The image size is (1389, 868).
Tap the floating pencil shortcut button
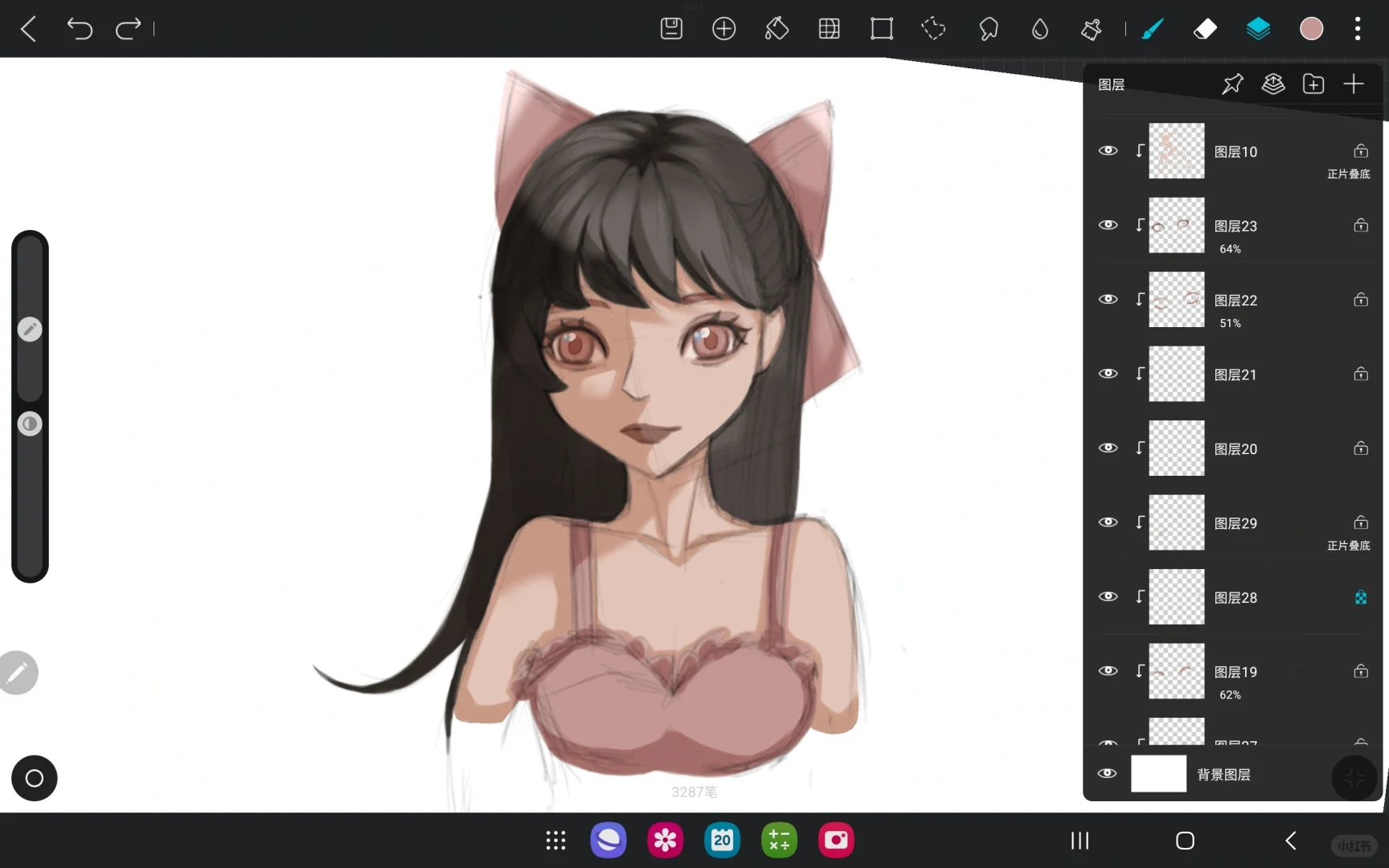(17, 673)
